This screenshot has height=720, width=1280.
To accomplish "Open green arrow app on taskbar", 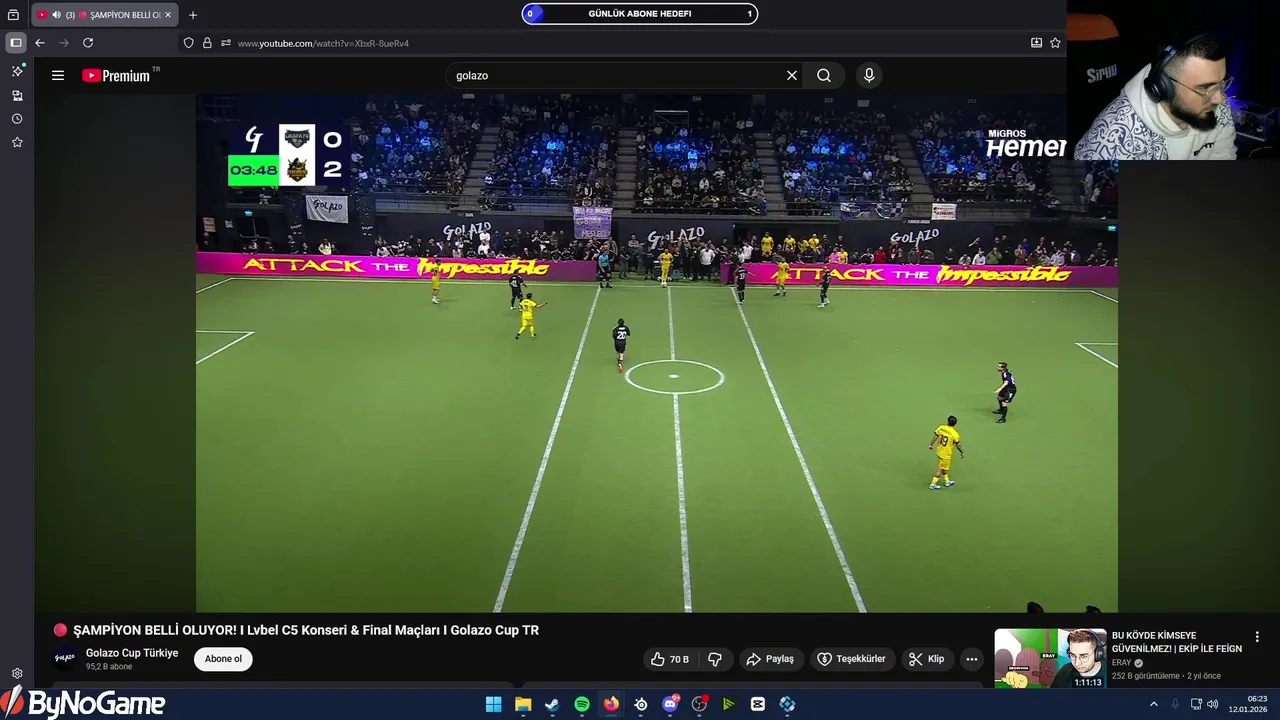I will (x=729, y=704).
